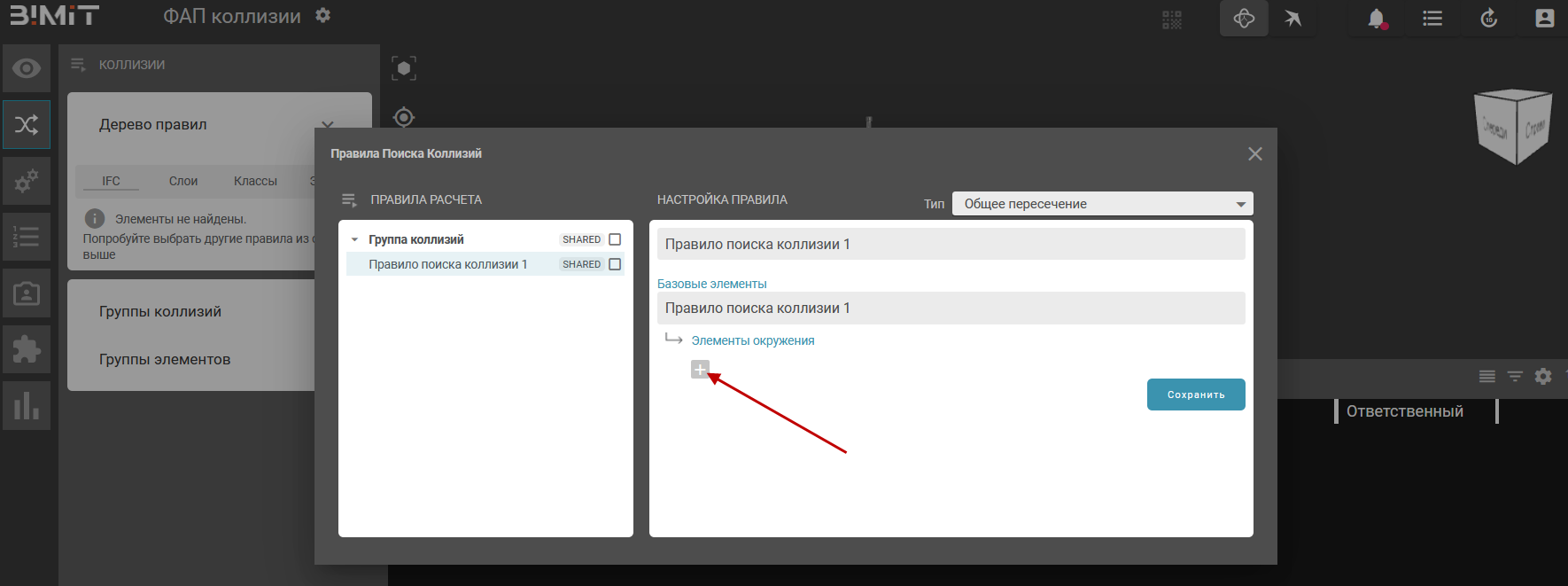Click the gear next to ФАП коллизии
The height and width of the screenshot is (586, 1568).
(323, 16)
